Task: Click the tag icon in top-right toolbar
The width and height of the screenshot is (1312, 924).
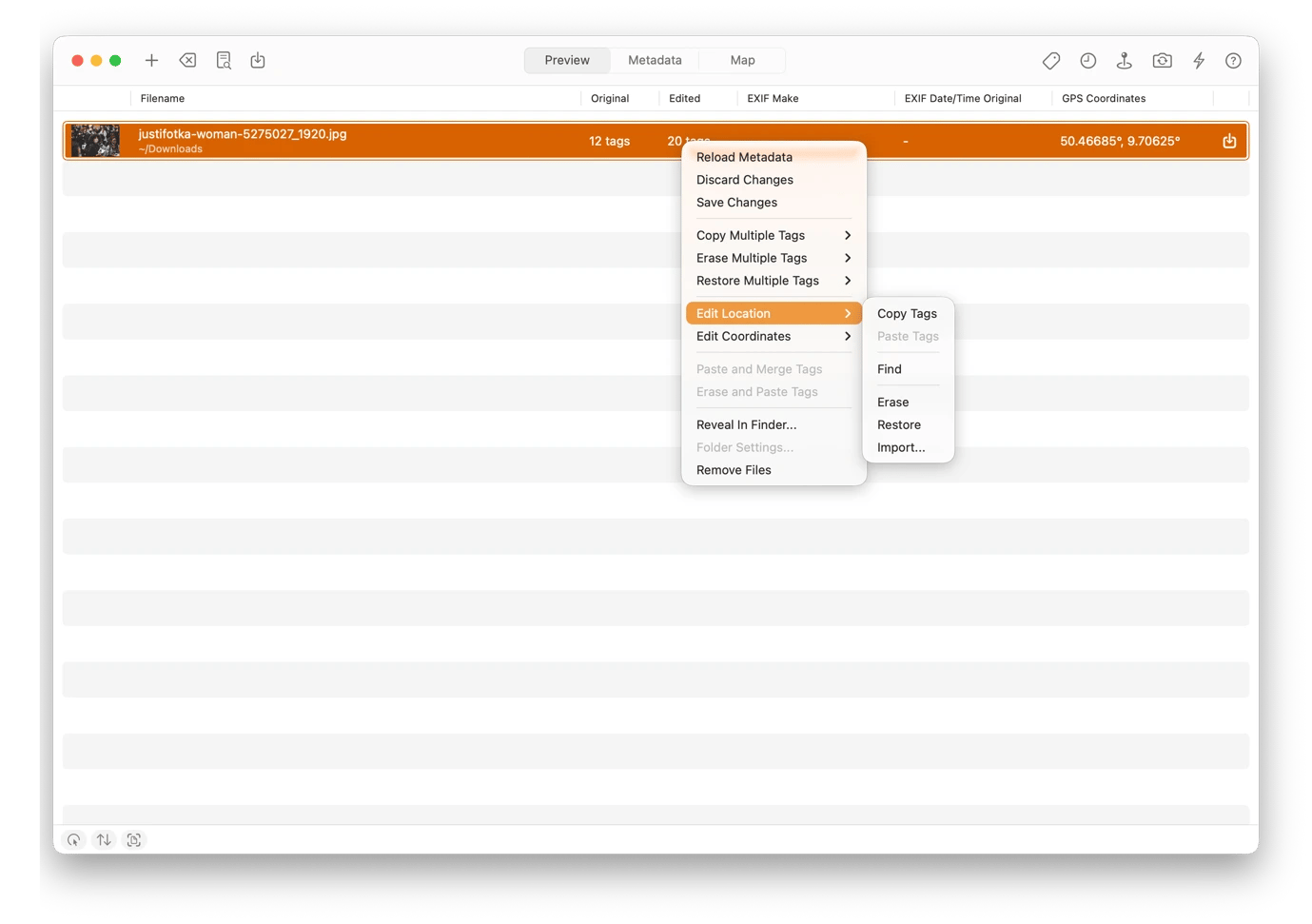Action: coord(1051,60)
